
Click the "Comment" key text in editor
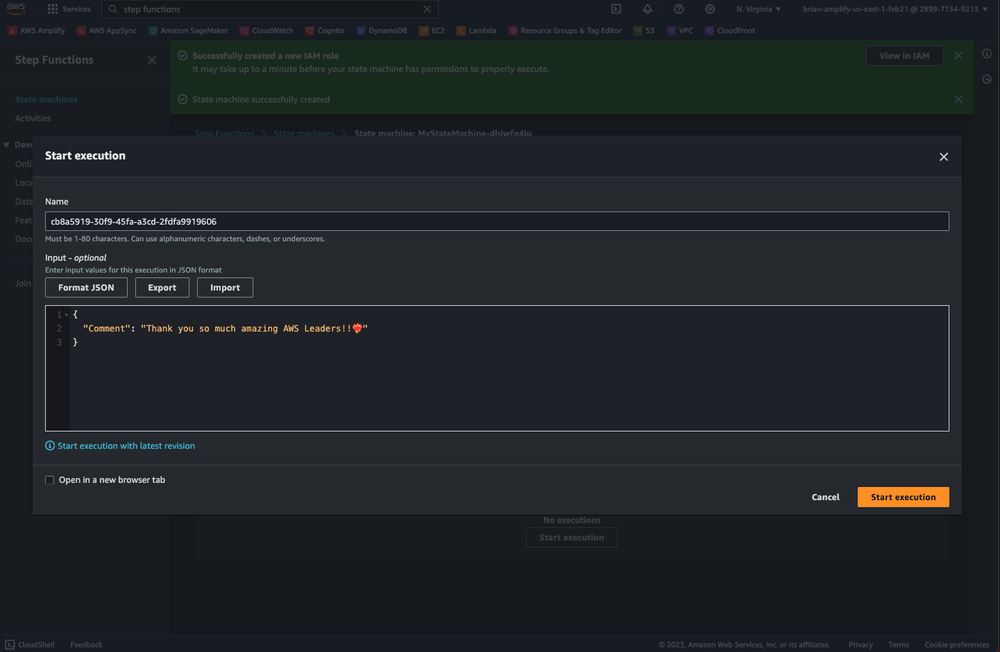tap(107, 329)
